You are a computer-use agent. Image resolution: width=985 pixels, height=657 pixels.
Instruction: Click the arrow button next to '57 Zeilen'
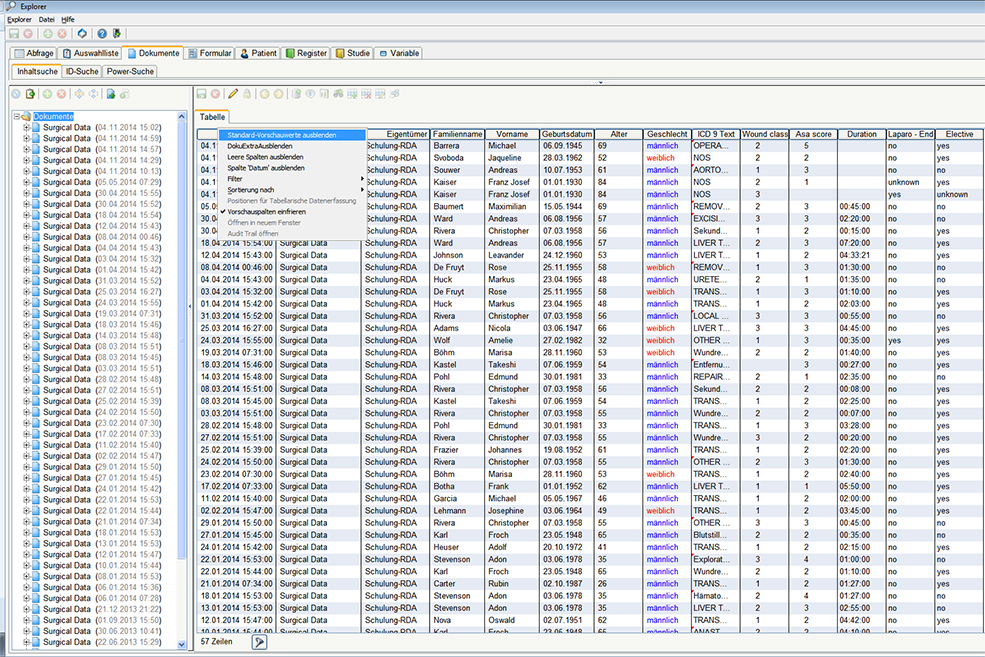point(260,642)
